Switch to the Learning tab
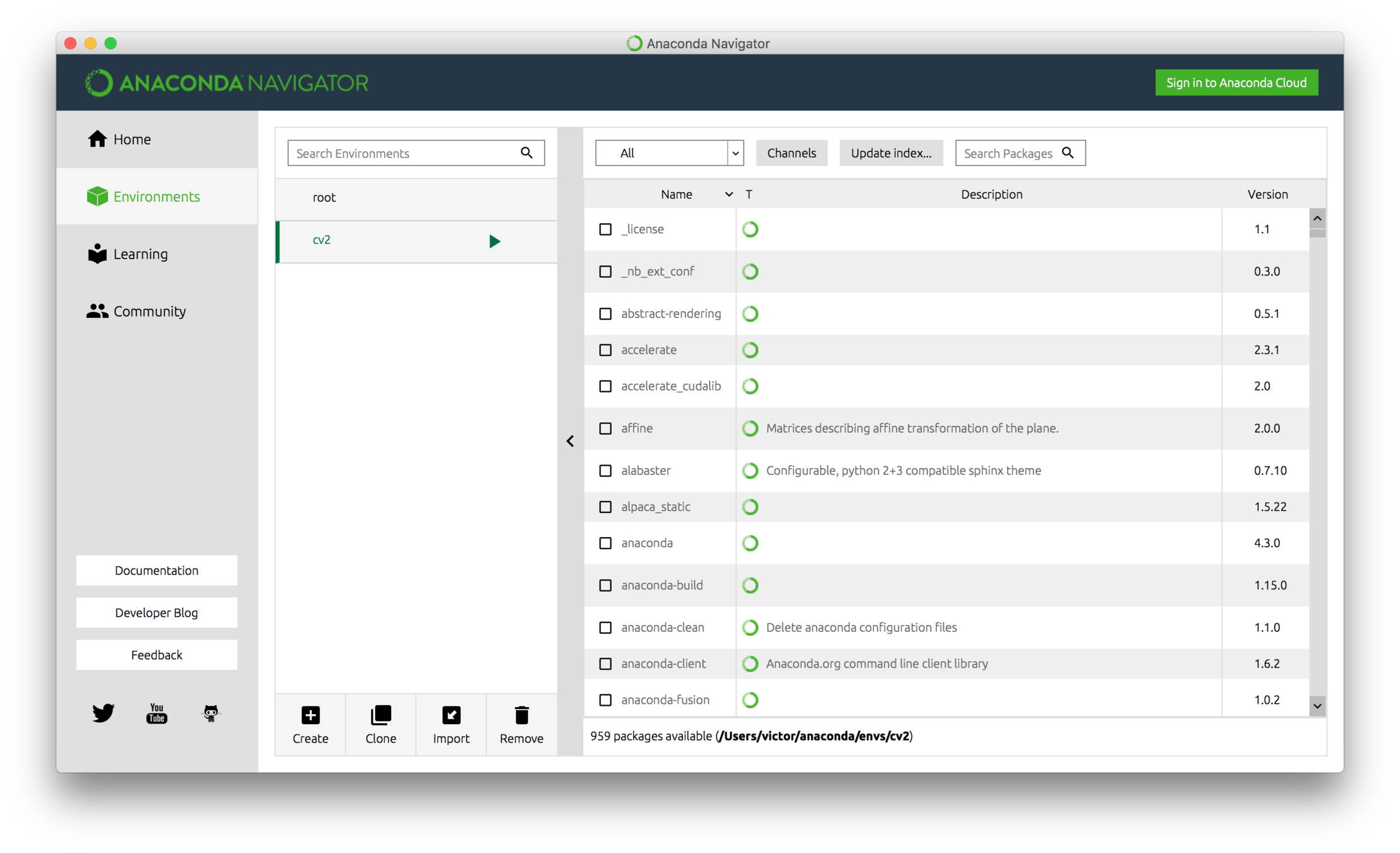This screenshot has height=853, width=1400. 140,254
